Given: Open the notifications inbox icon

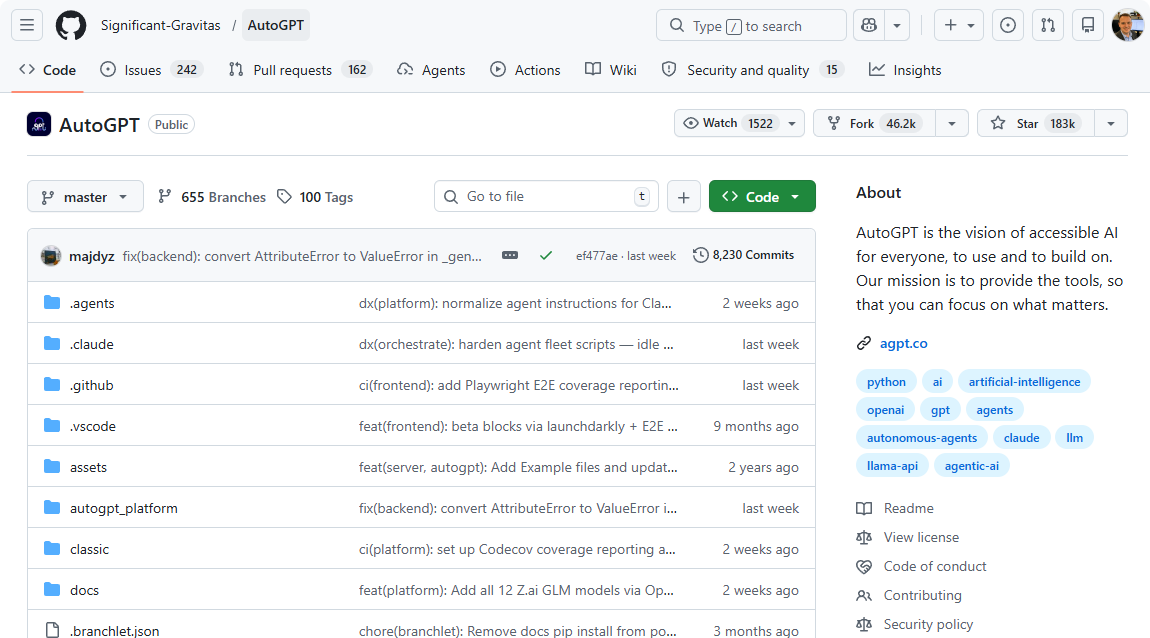Looking at the screenshot, I should pos(1088,26).
